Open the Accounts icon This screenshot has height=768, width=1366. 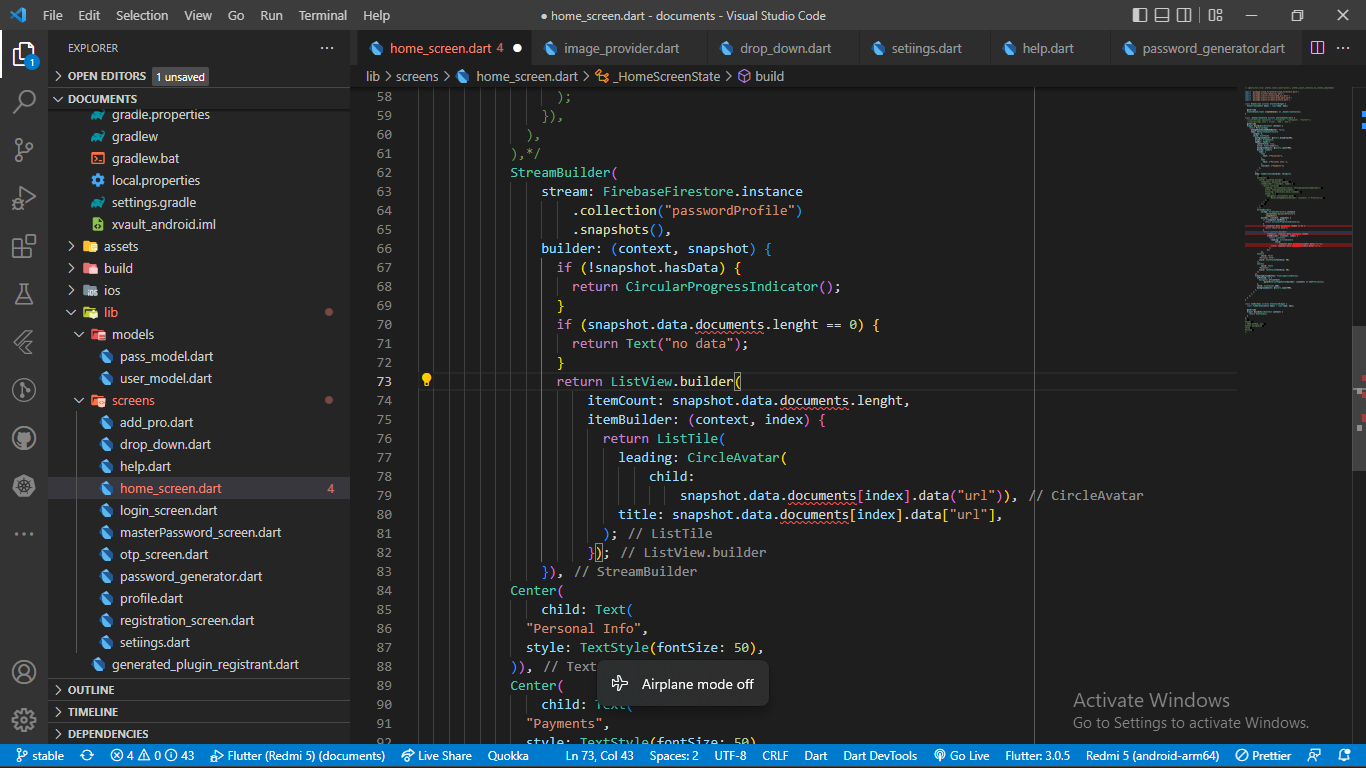click(x=24, y=672)
